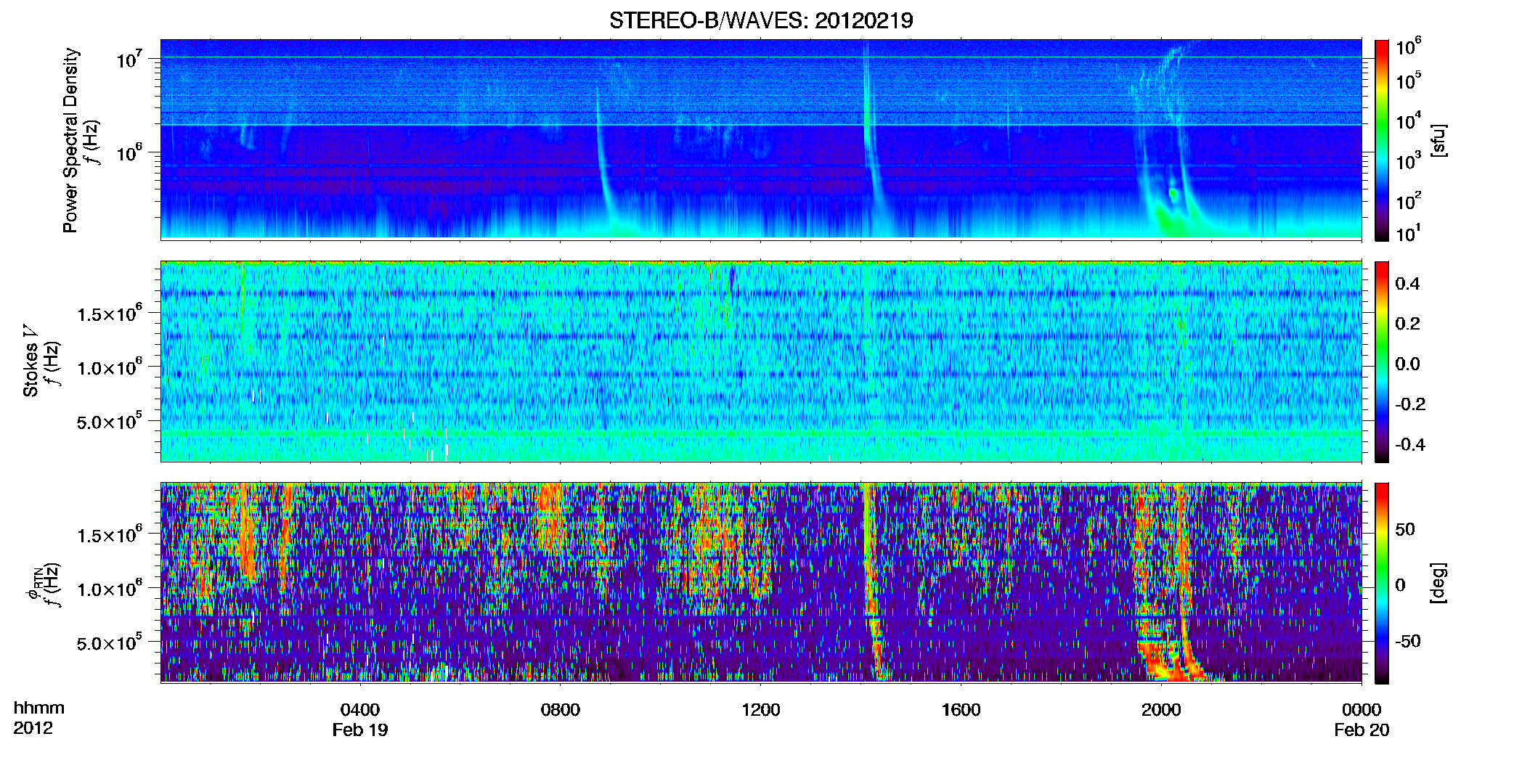Viewport: 1522px width, 784px height.
Task: Click the 1200 time tick label
Action: (761, 710)
